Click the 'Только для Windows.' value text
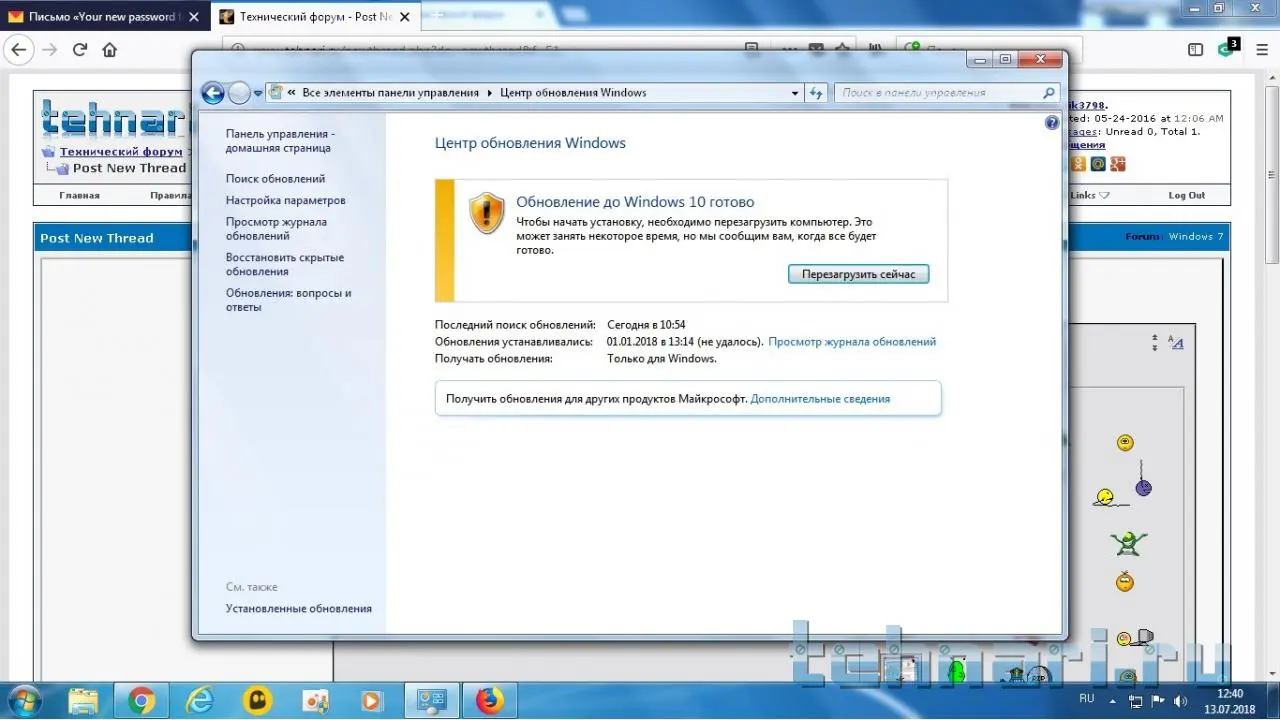This screenshot has height=720, width=1280. pos(662,359)
